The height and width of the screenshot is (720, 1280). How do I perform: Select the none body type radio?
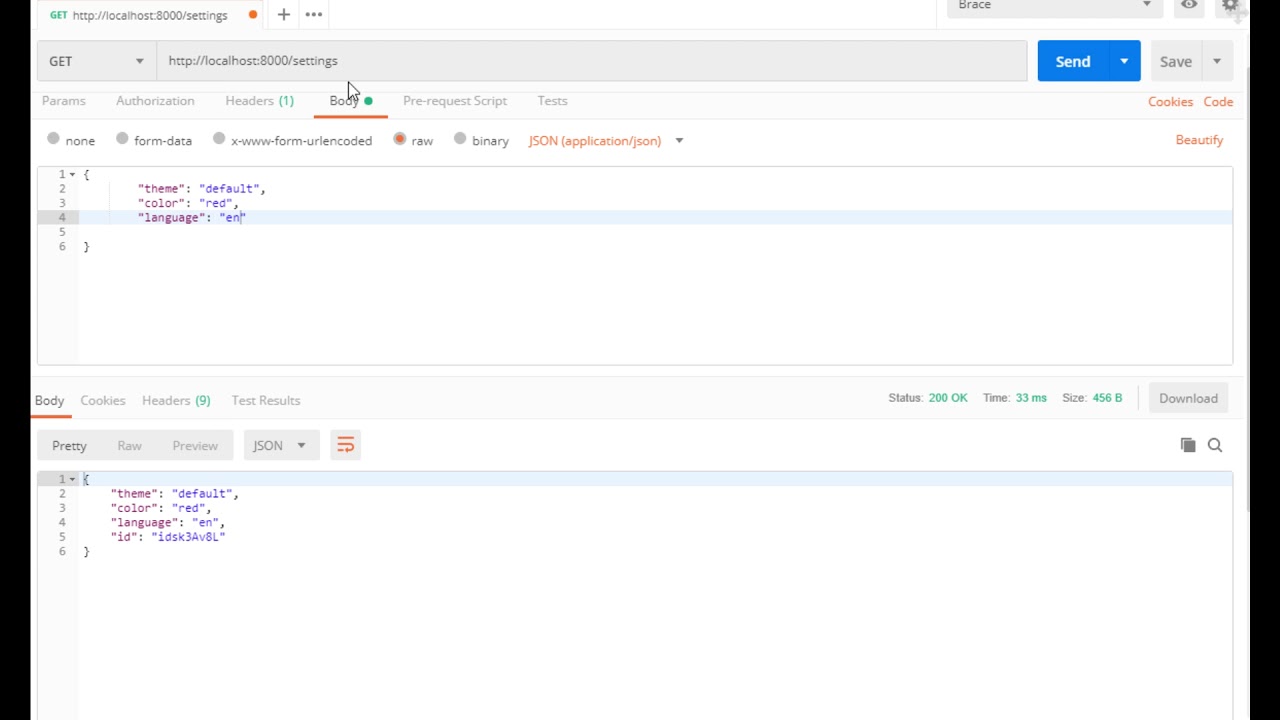[x=53, y=139]
